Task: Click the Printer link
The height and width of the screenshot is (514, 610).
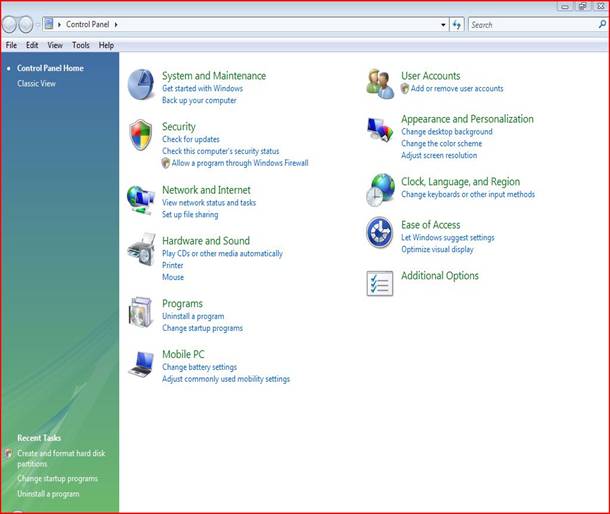Action: (x=172, y=265)
